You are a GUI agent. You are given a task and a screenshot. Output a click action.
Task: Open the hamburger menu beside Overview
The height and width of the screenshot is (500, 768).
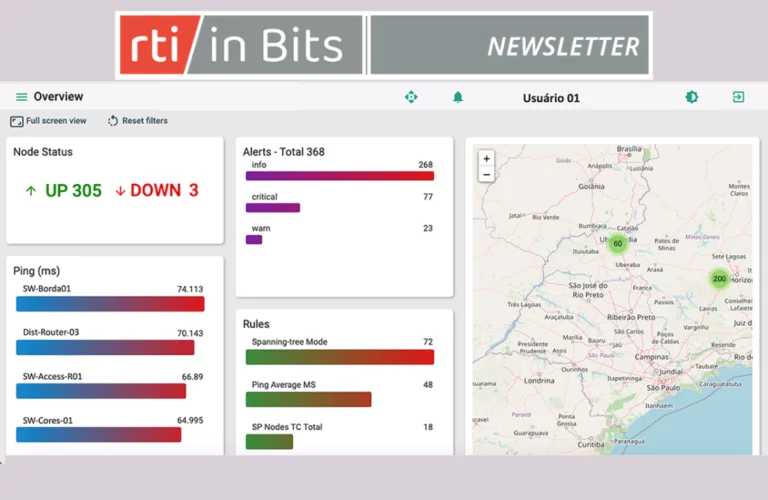[x=21, y=97]
